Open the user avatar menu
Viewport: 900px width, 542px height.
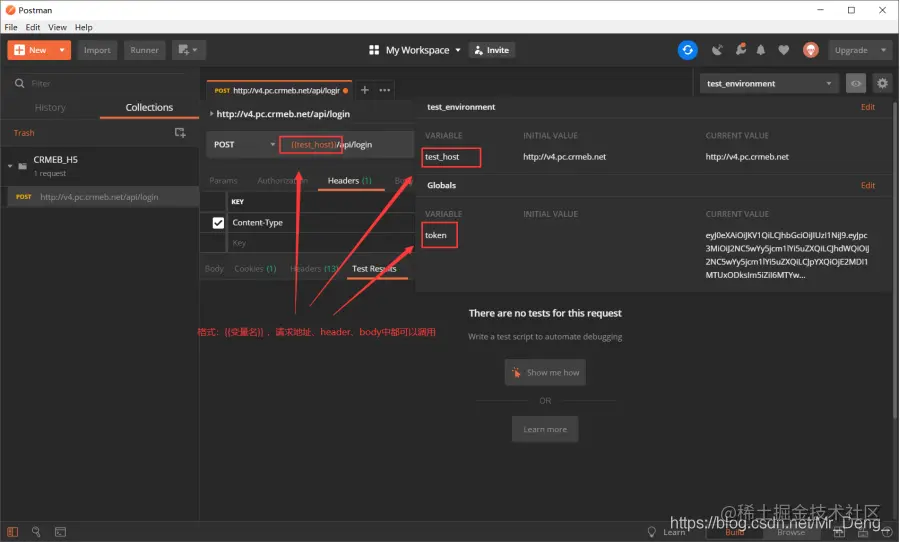pos(810,50)
